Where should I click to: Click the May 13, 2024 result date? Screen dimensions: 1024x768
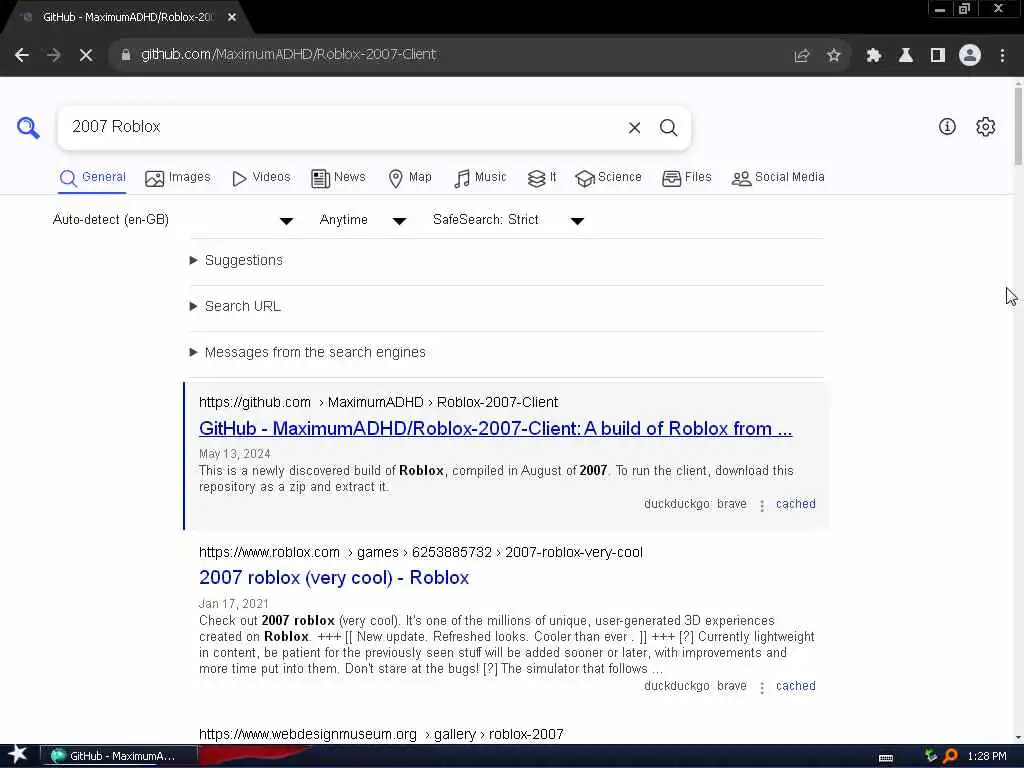pos(234,454)
